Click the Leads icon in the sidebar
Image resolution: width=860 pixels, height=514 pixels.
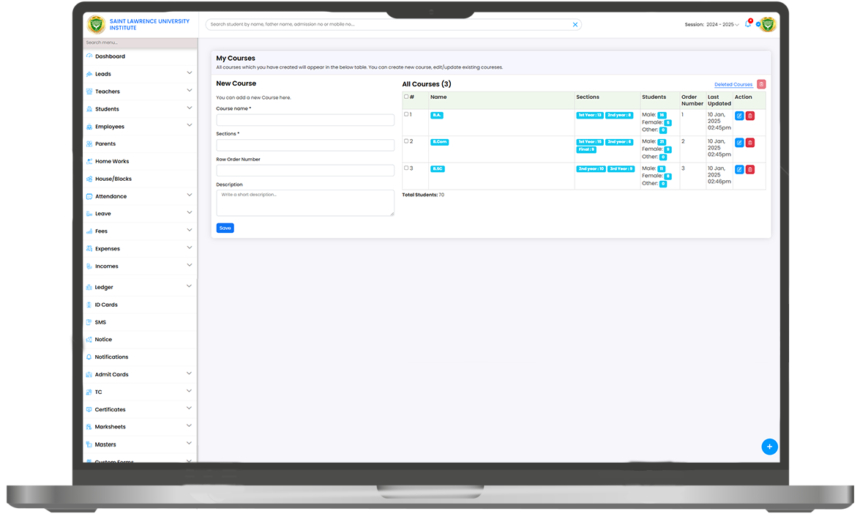tap(89, 74)
